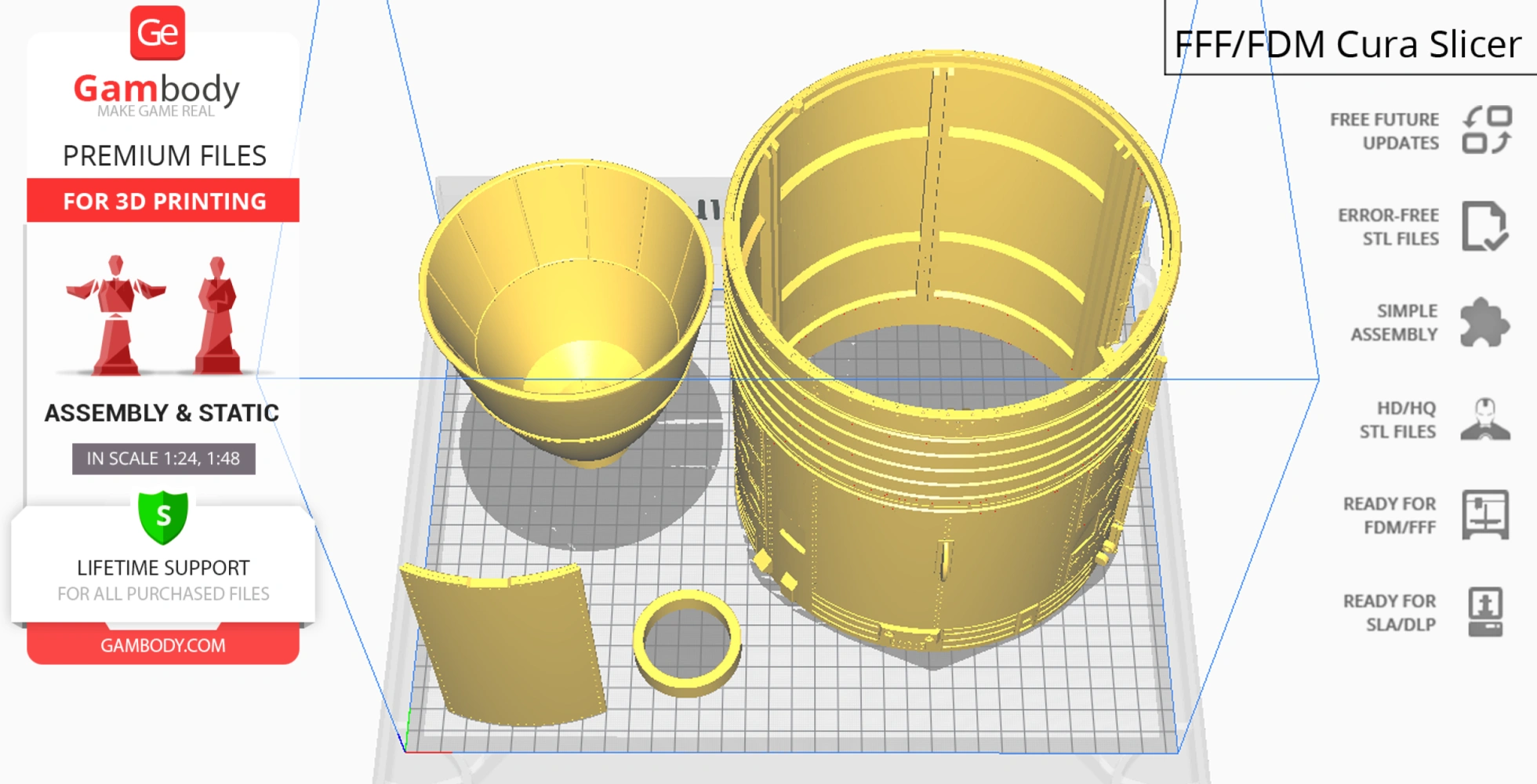Click the Ready for SLA/DLP printer icon

pyautogui.click(x=1487, y=612)
